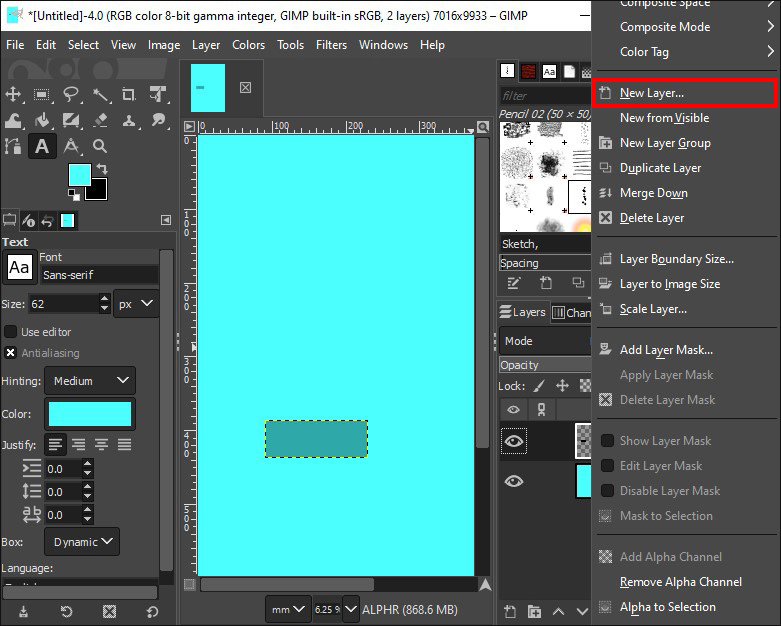This screenshot has height=626, width=781.
Task: Open the Box Dynamic dropdown
Action: coord(81,542)
